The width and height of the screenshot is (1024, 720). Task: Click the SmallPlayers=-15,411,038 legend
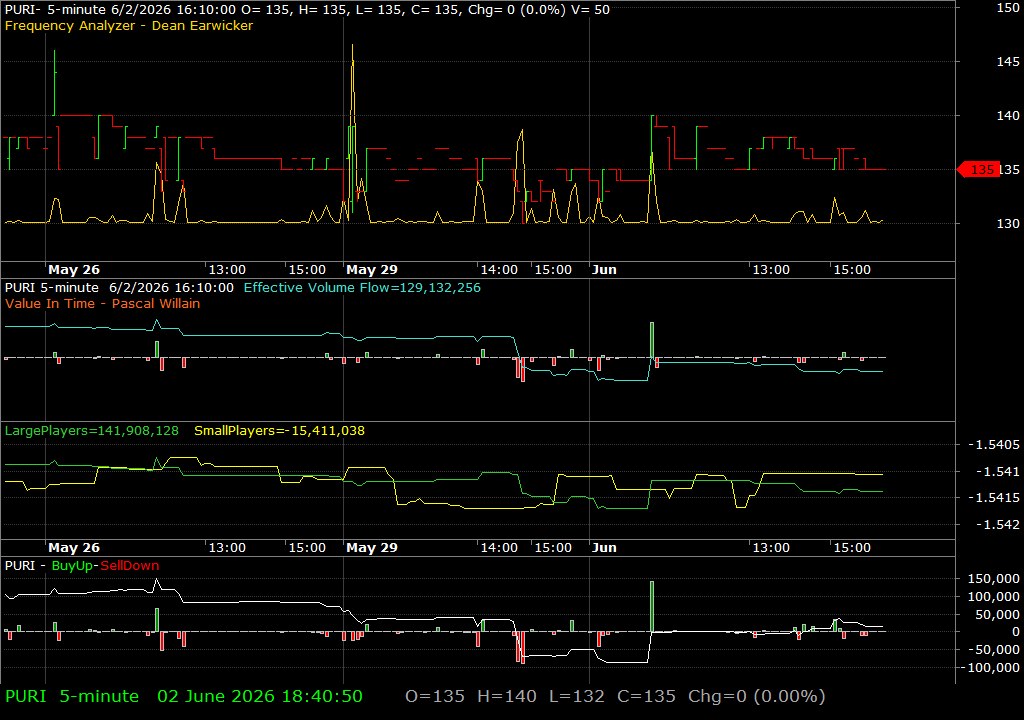[280, 431]
